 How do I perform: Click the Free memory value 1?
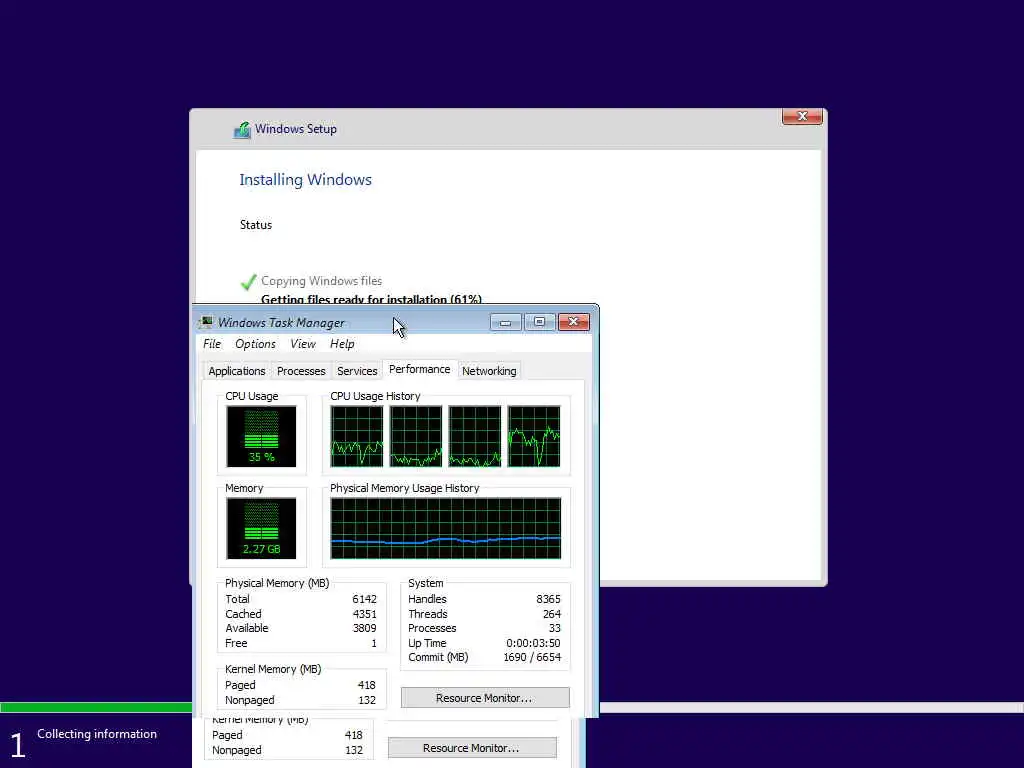tap(374, 643)
